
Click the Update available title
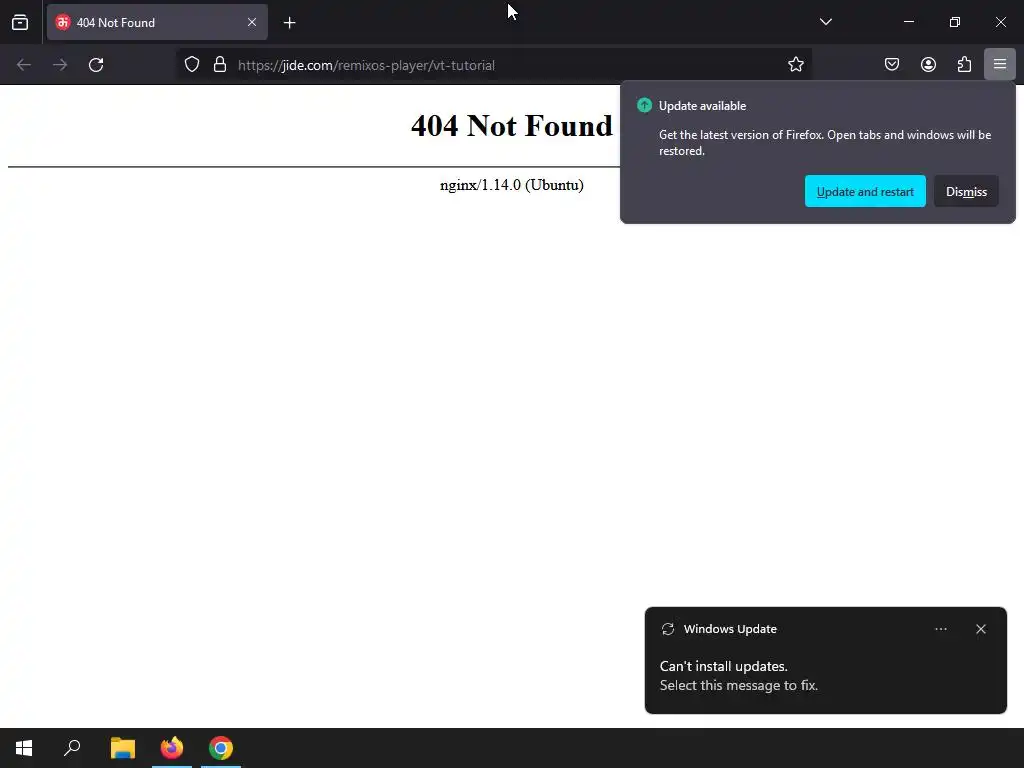pos(702,106)
